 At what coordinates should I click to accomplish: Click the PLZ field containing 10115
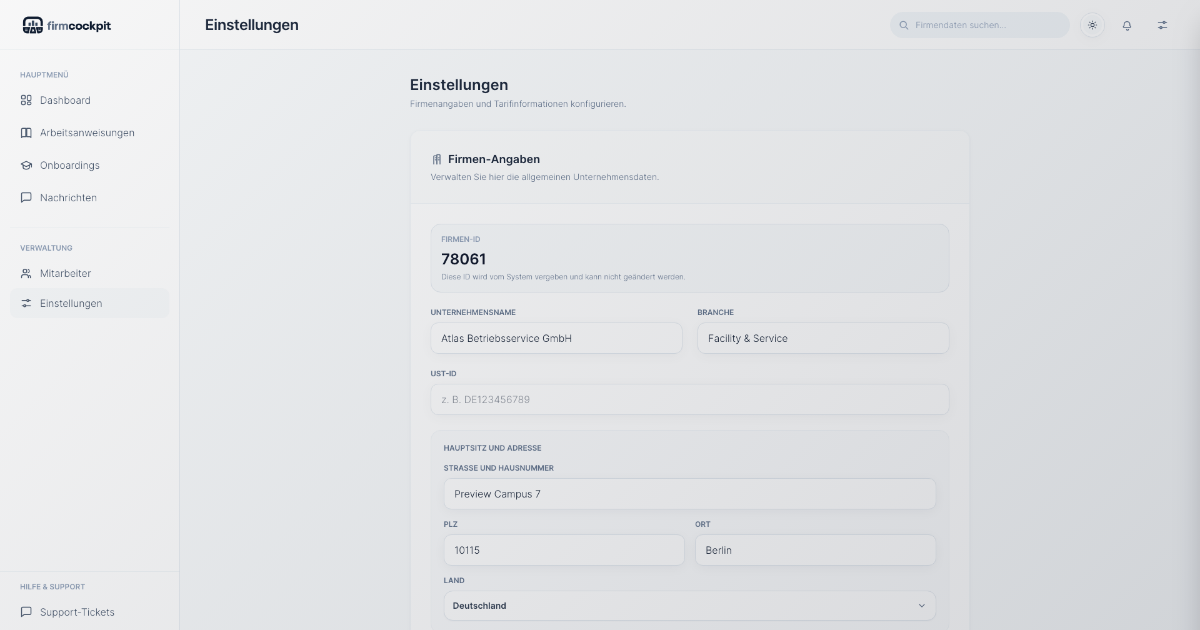(x=564, y=550)
